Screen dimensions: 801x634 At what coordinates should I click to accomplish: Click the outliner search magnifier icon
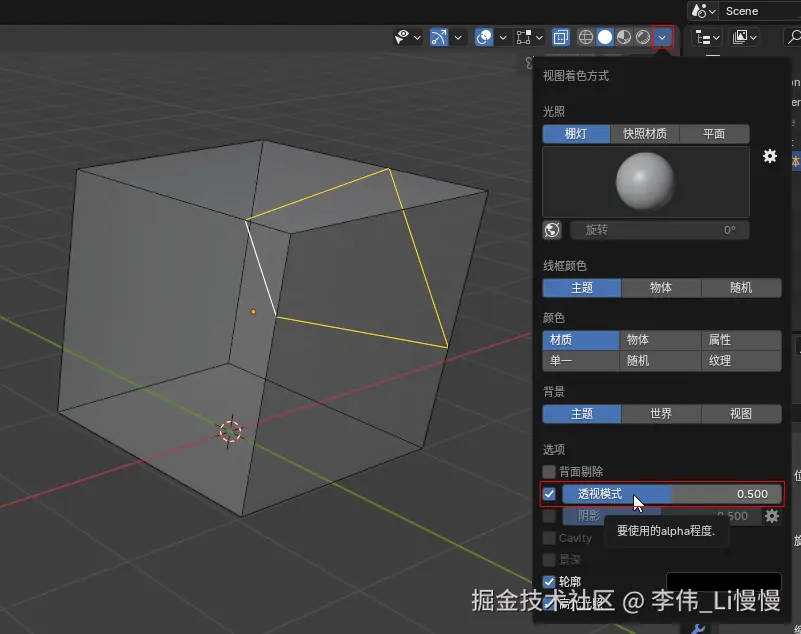coord(793,37)
